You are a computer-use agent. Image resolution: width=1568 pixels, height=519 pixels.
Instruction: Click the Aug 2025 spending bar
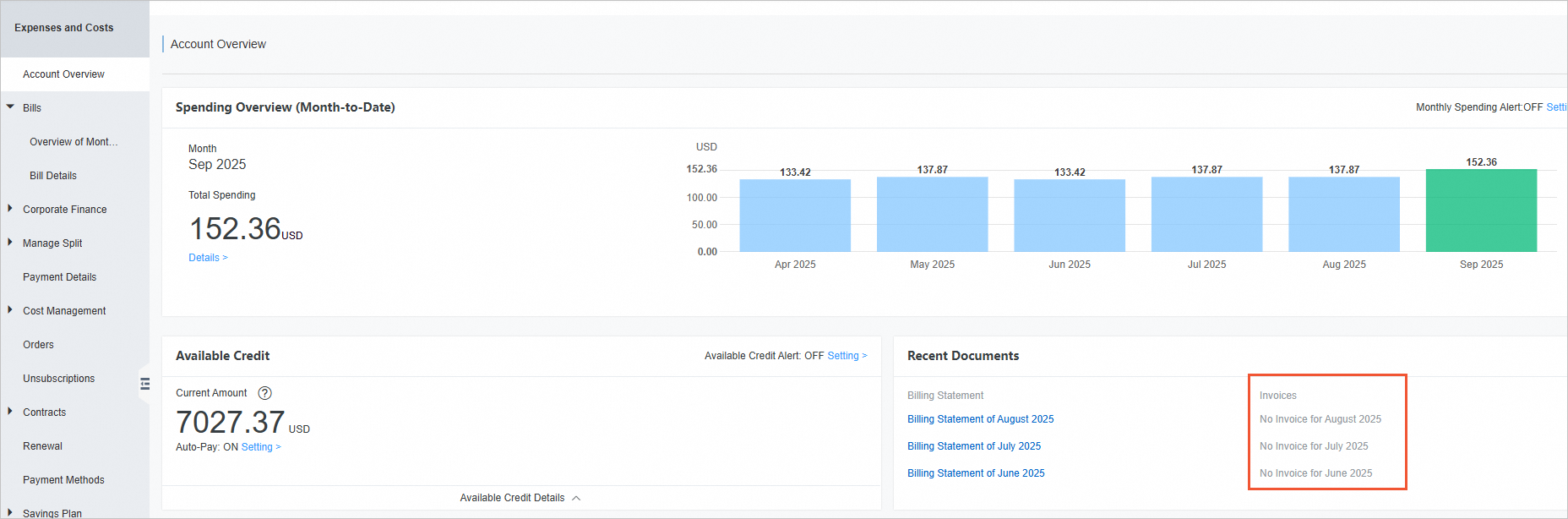(1344, 214)
